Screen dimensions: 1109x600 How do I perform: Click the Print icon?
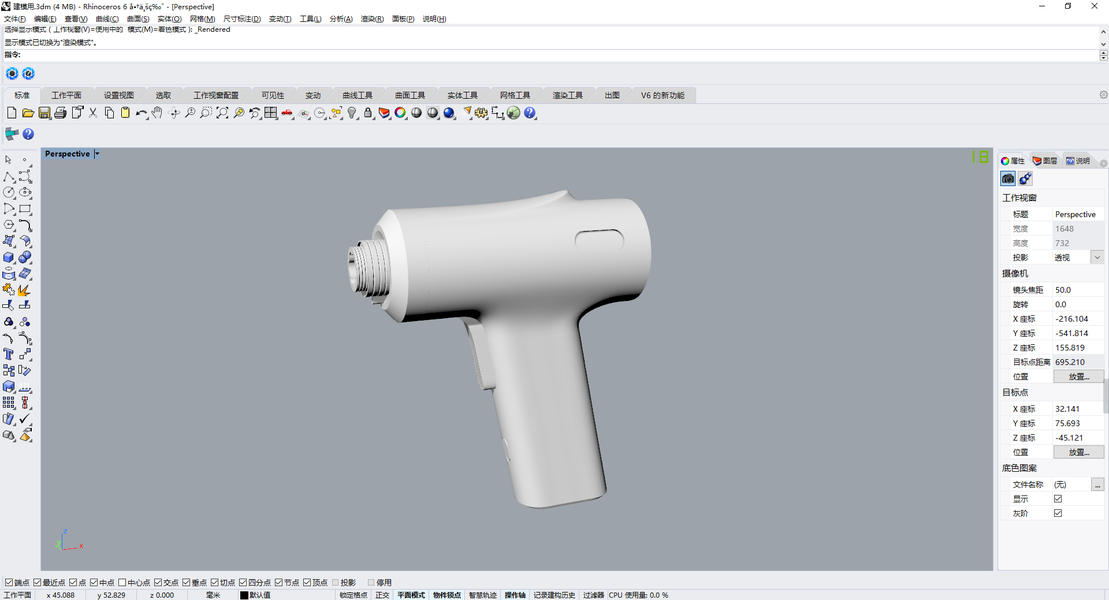(60, 113)
